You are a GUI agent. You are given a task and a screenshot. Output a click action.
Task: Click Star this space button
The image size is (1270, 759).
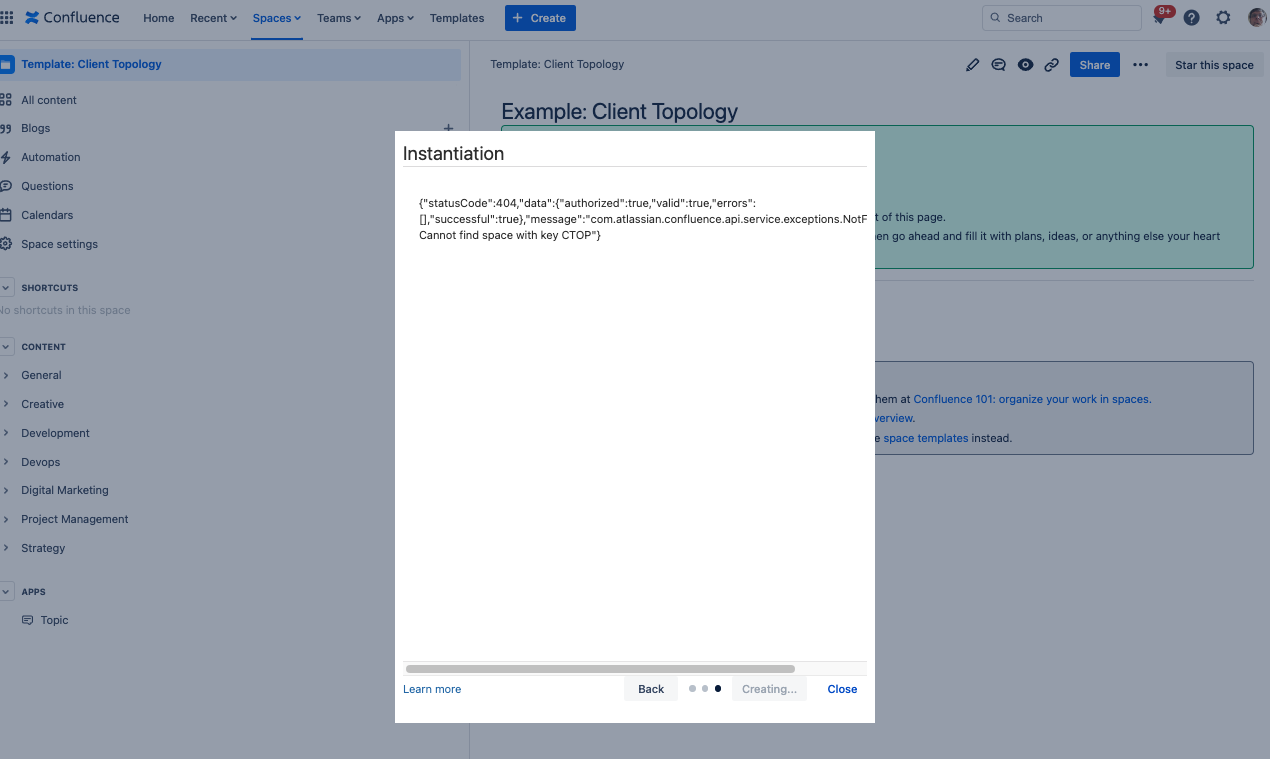point(1214,65)
